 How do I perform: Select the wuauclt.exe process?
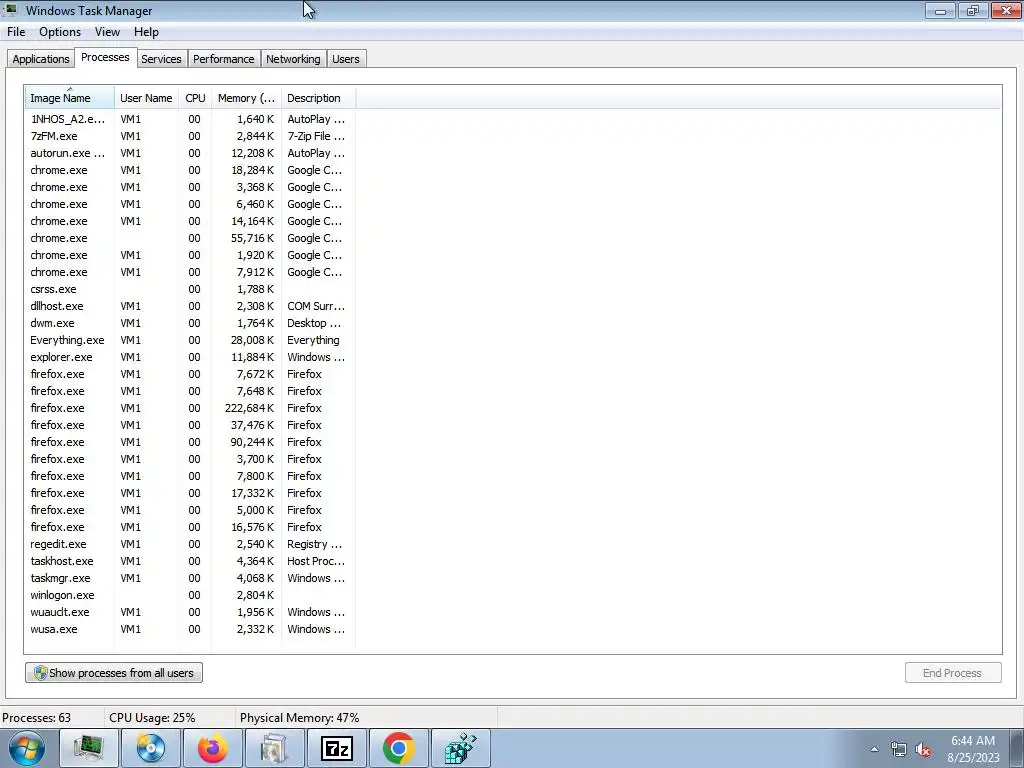pos(190,611)
